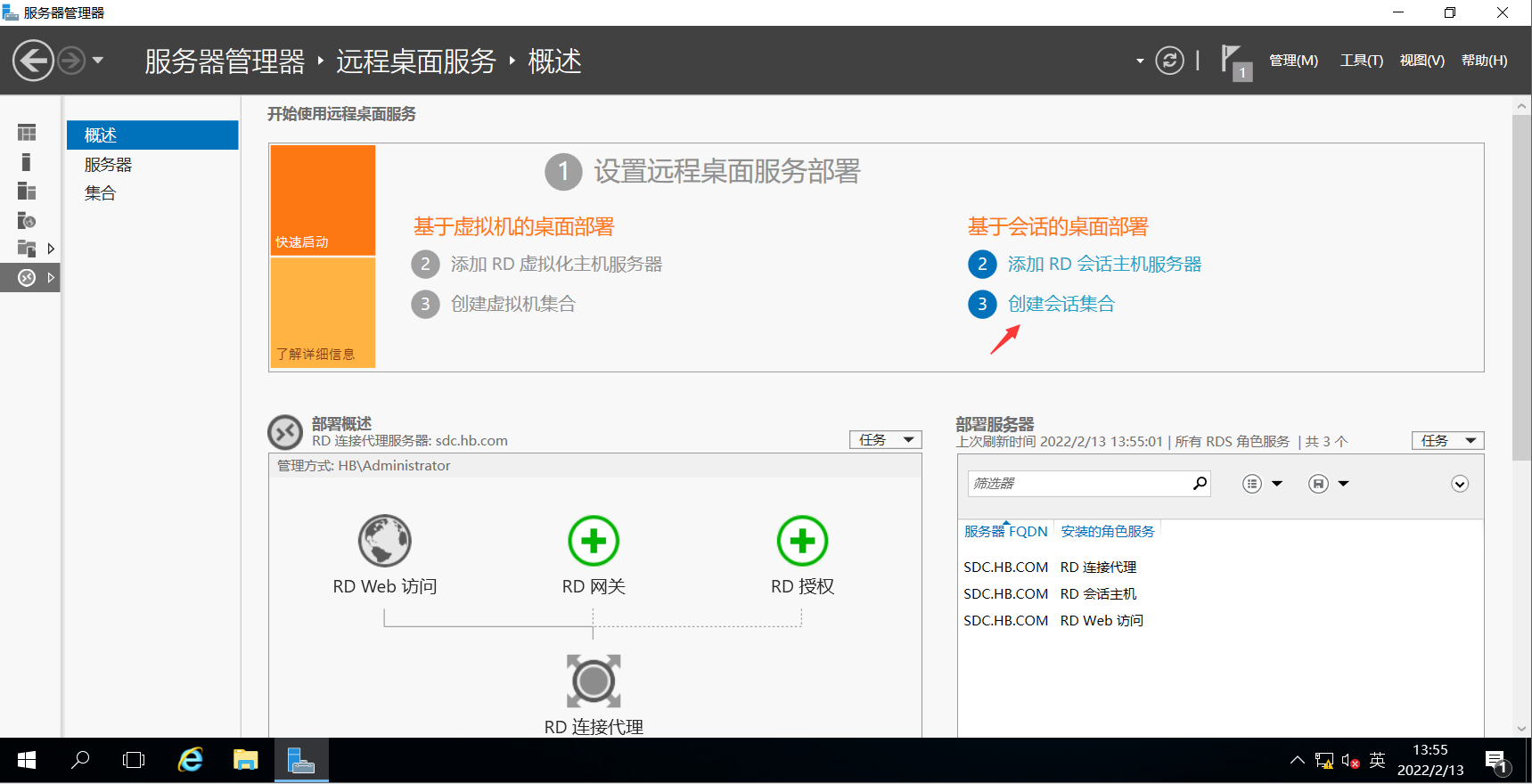
Task: Open Internet Explorer from the taskbar
Action: click(x=191, y=760)
